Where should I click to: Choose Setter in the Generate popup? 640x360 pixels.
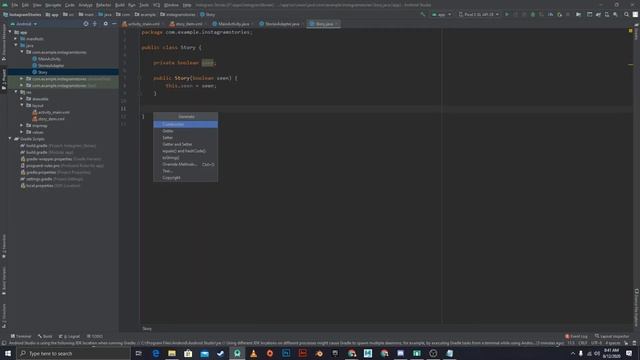185,138
